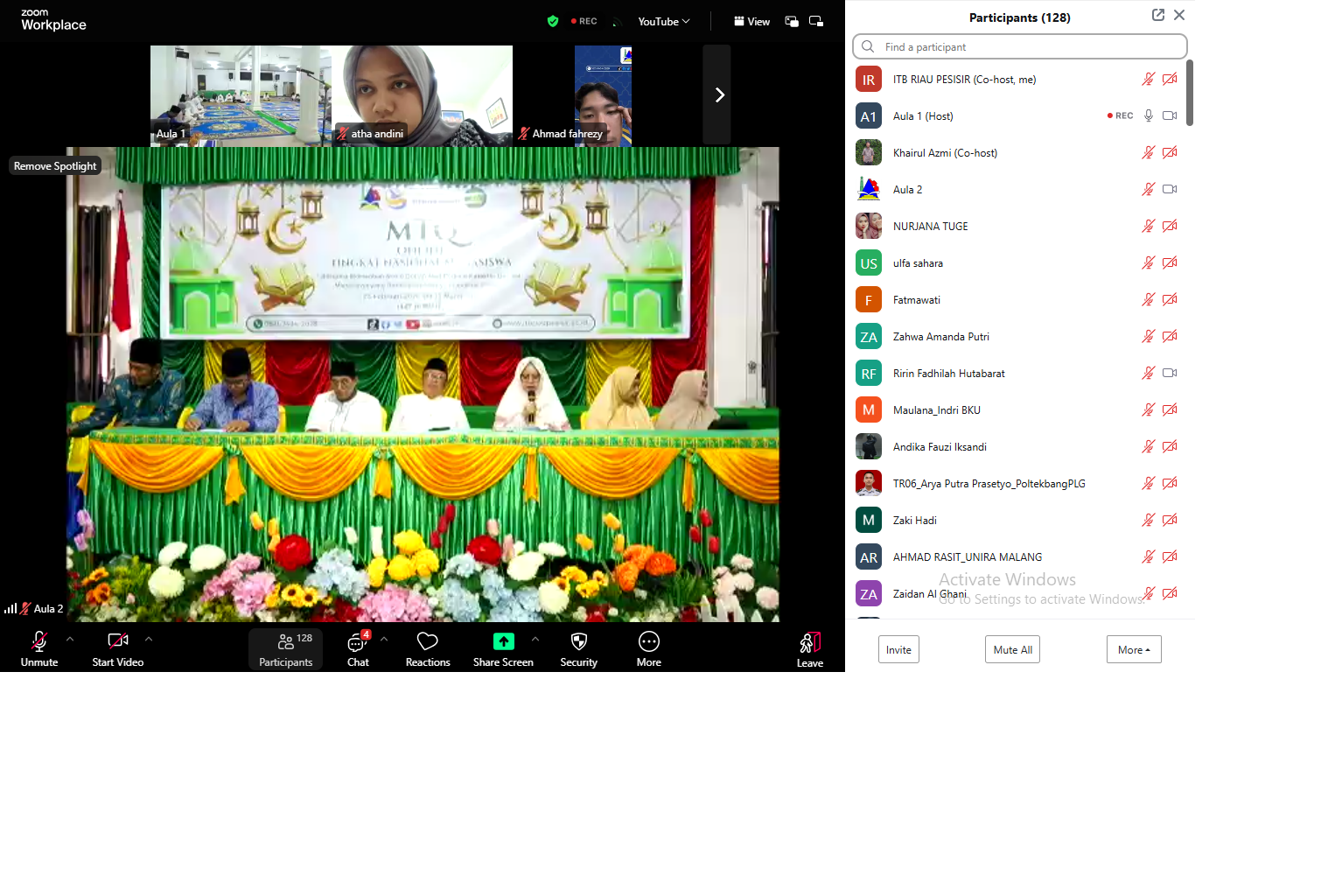Click the Invite button
This screenshot has height=896, width=1321.
pyautogui.click(x=898, y=649)
